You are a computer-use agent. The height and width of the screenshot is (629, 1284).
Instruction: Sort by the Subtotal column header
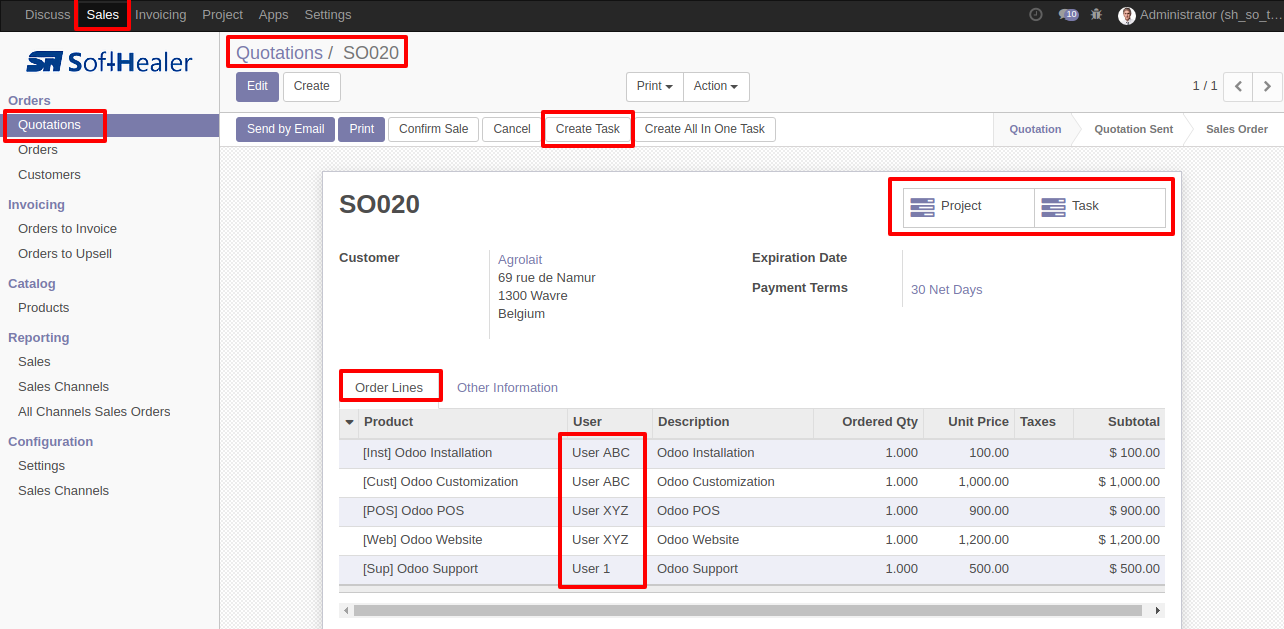point(1119,422)
